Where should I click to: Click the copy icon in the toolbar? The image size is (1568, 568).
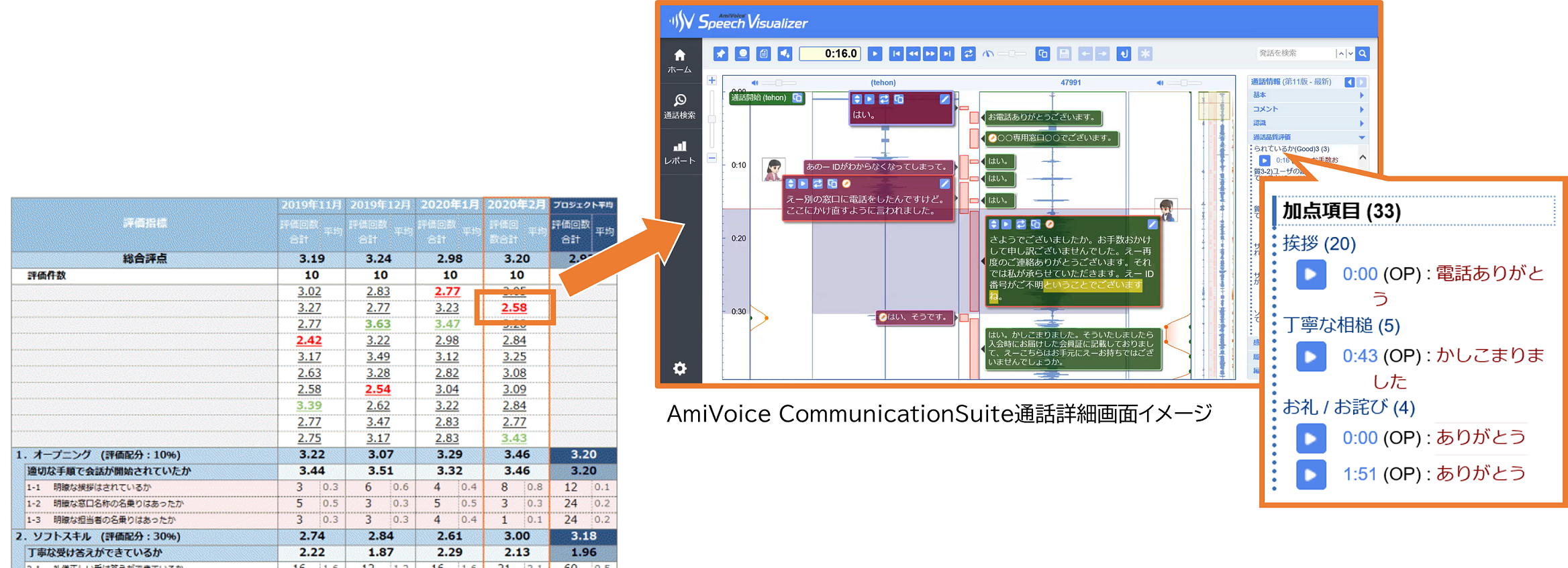1042,54
